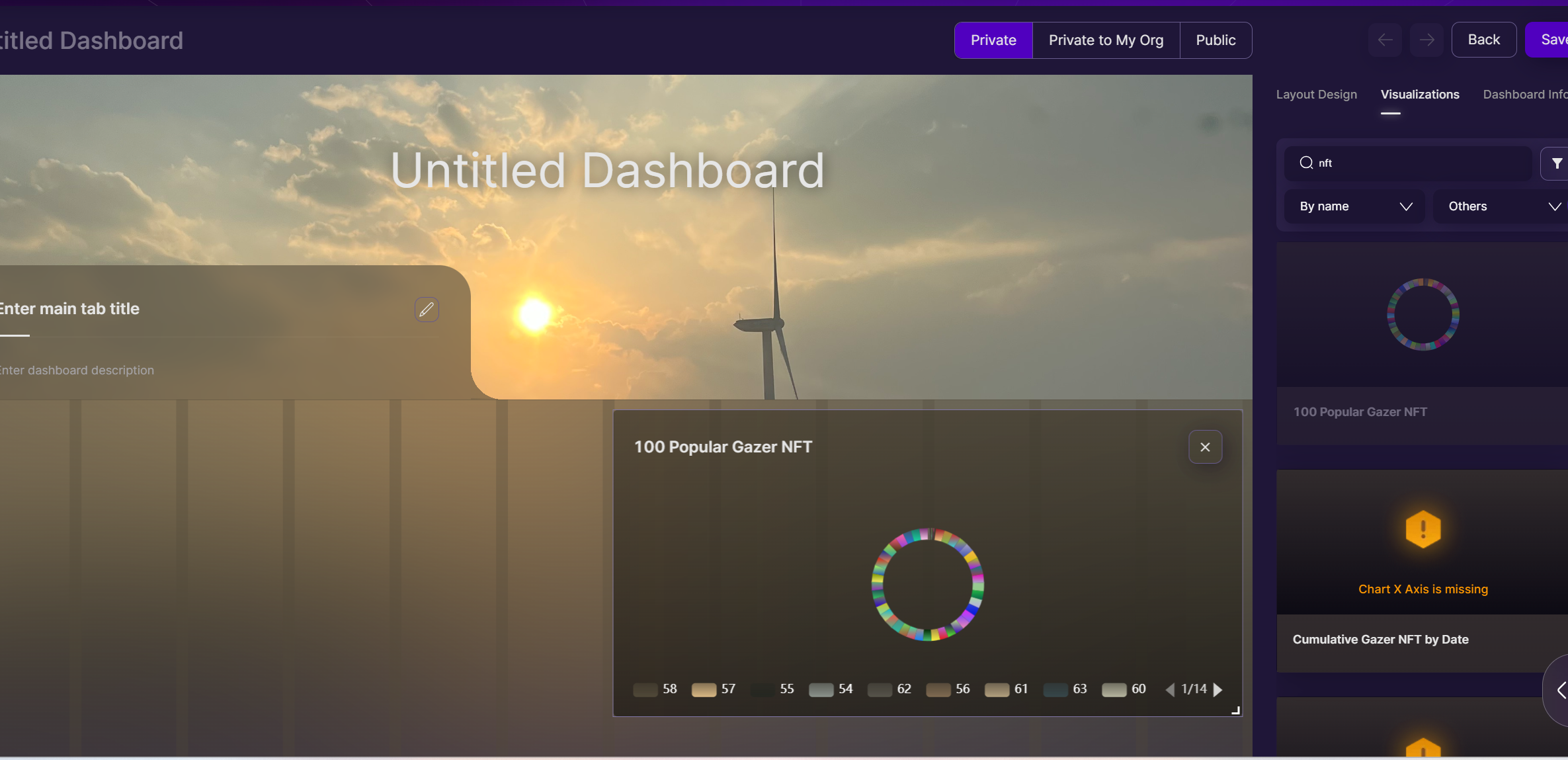
Task: Select Private visibility option
Action: point(993,40)
